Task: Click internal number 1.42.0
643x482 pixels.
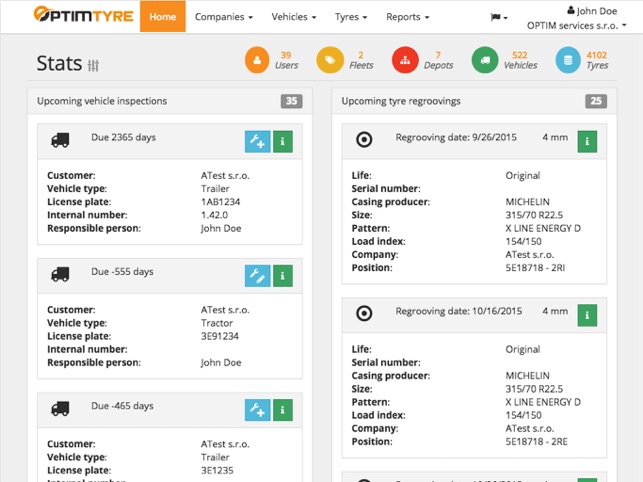Action: click(214, 215)
